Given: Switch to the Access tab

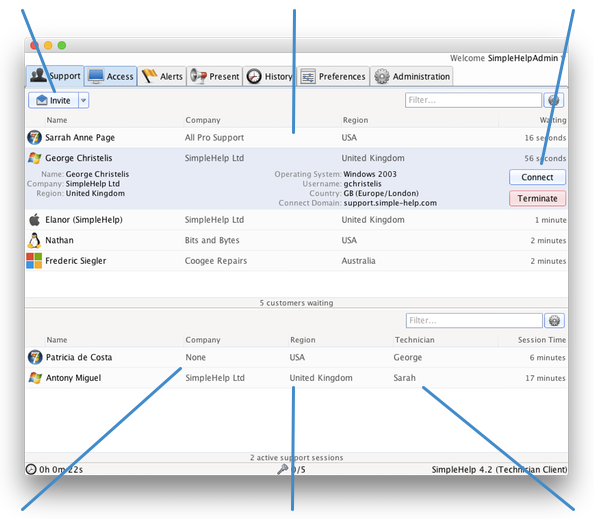Looking at the screenshot, I should pyautogui.click(x=111, y=76).
